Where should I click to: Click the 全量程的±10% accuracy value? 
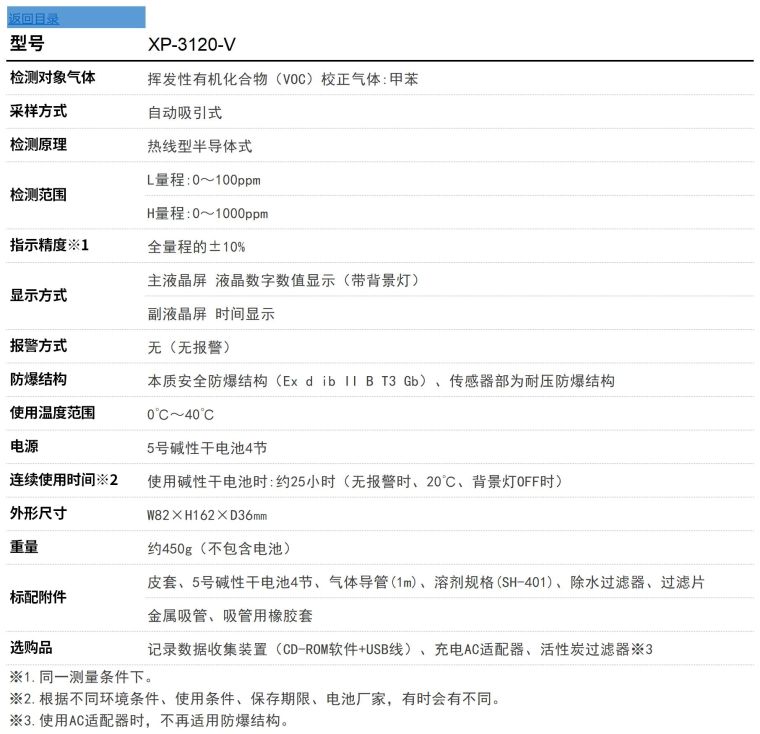196,246
